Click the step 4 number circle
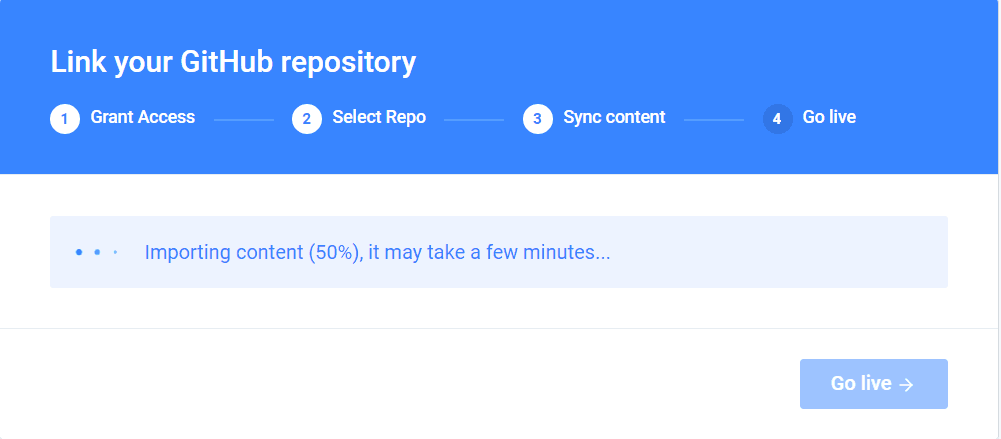Viewport: 1001px width, 439px height. point(777,119)
